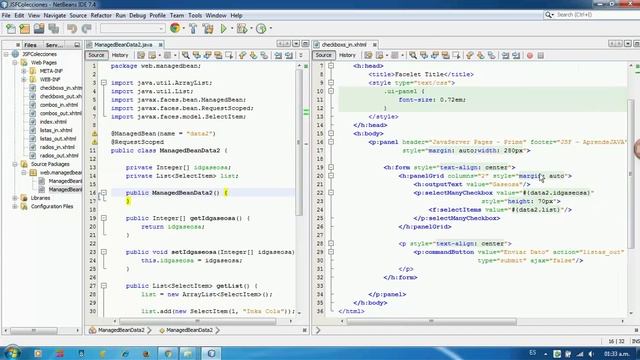The width and height of the screenshot is (640, 360).
Task: Click History button in Java editor
Action: pos(120,55)
